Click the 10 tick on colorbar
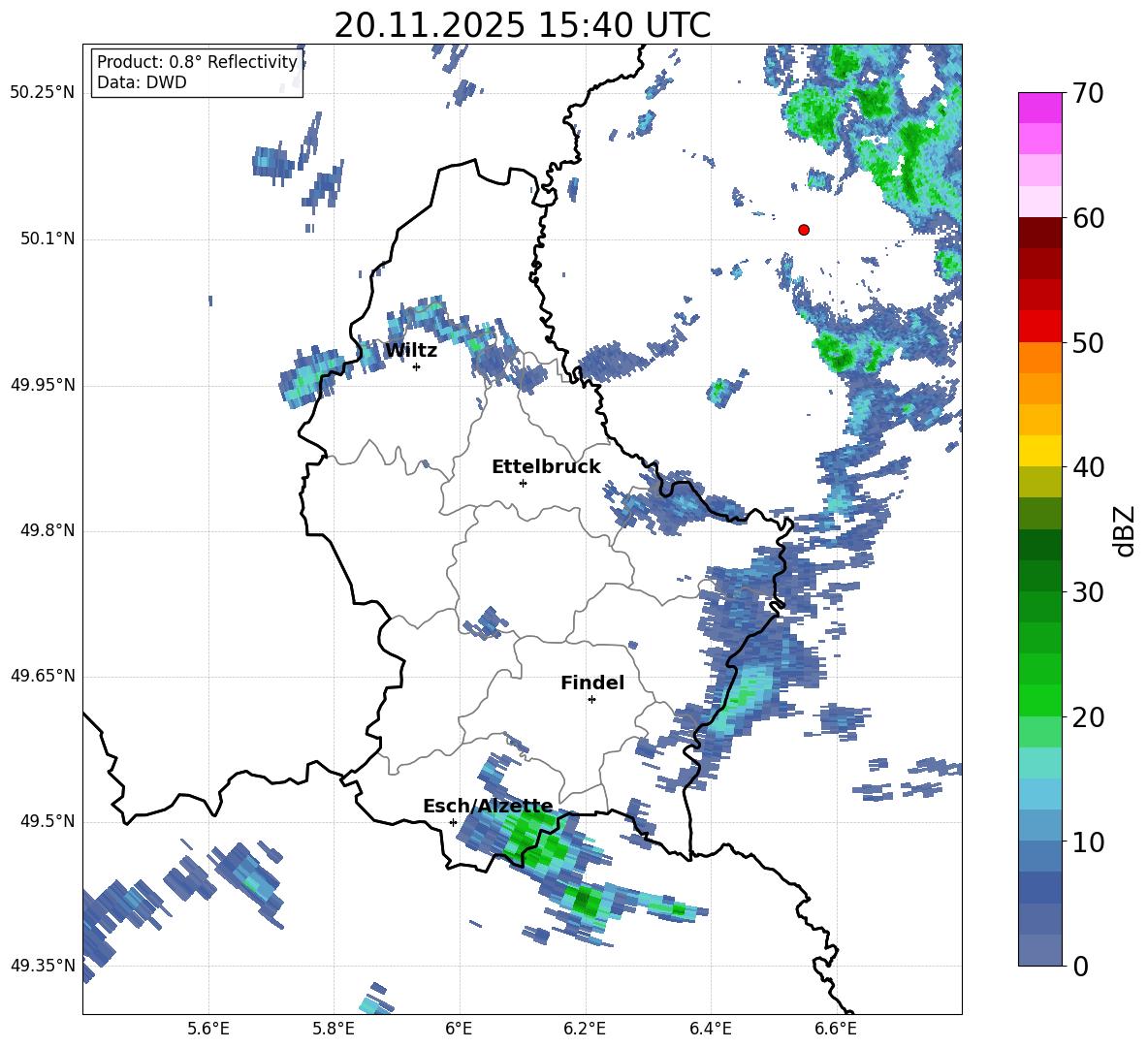The image size is (1148, 1048). coord(1088,842)
